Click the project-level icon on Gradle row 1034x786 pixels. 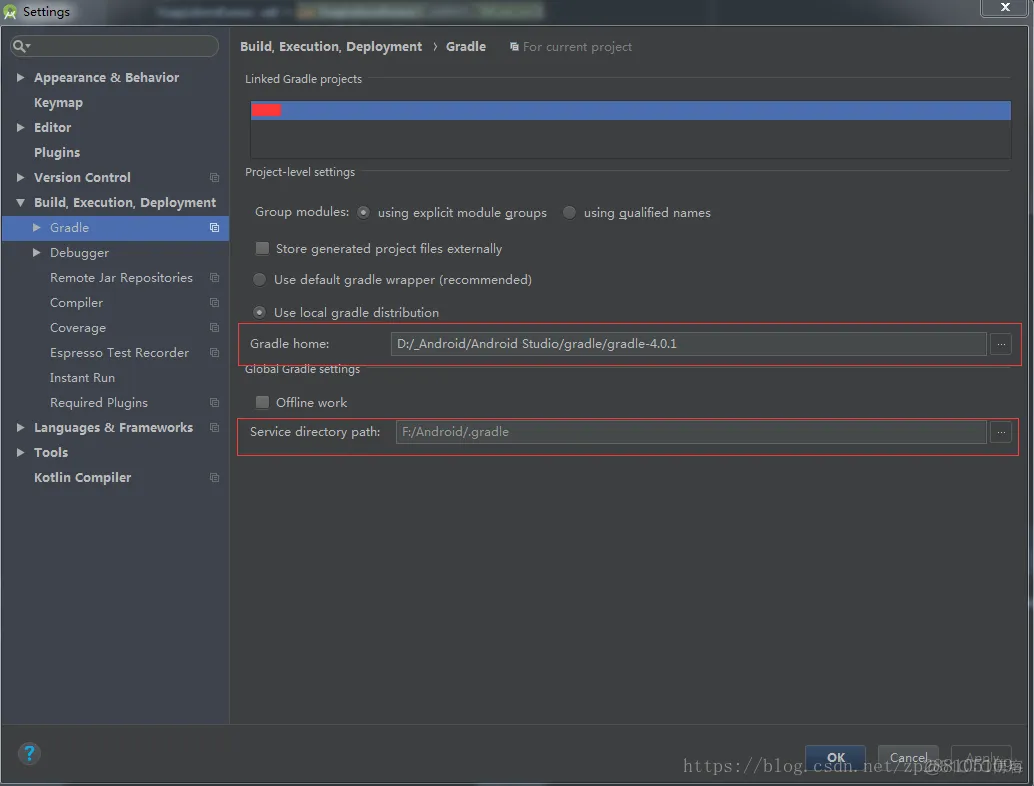(x=214, y=227)
